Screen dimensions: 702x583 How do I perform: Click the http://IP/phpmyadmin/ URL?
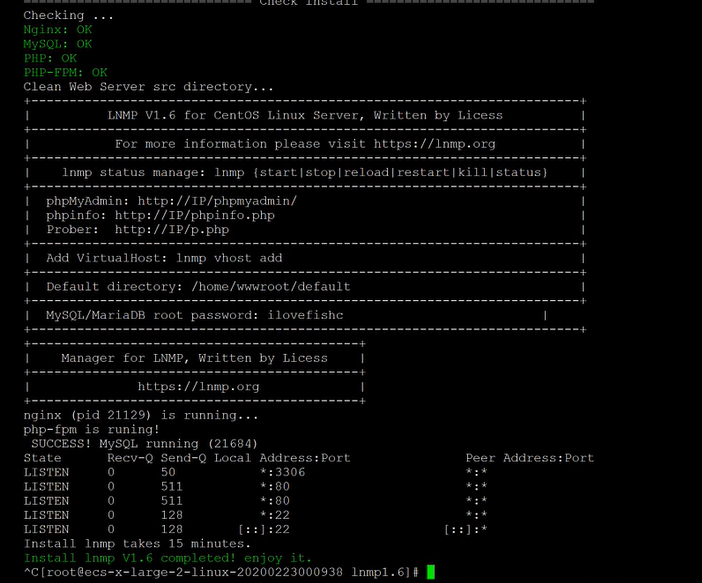tap(217, 201)
